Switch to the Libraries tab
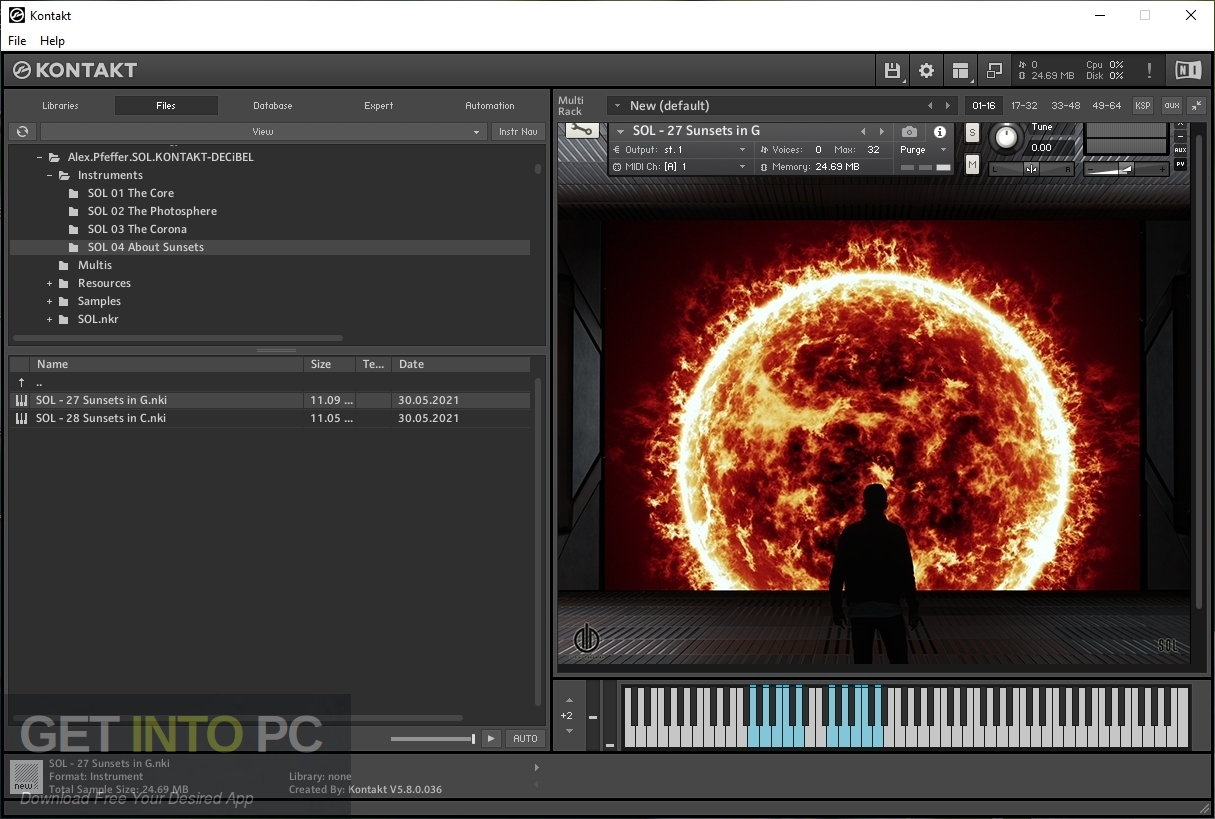The width and height of the screenshot is (1215, 819). 60,105
